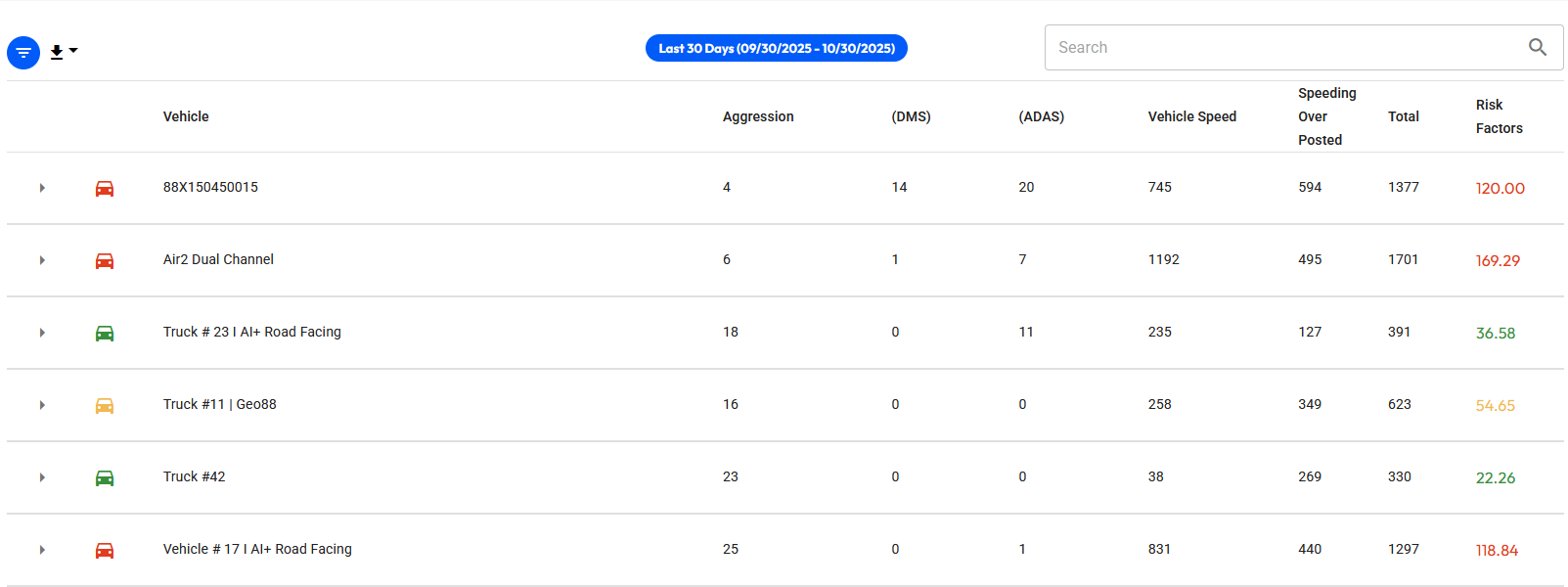The height and width of the screenshot is (587, 1568).
Task: Click DMS value 14
Action: (899, 187)
